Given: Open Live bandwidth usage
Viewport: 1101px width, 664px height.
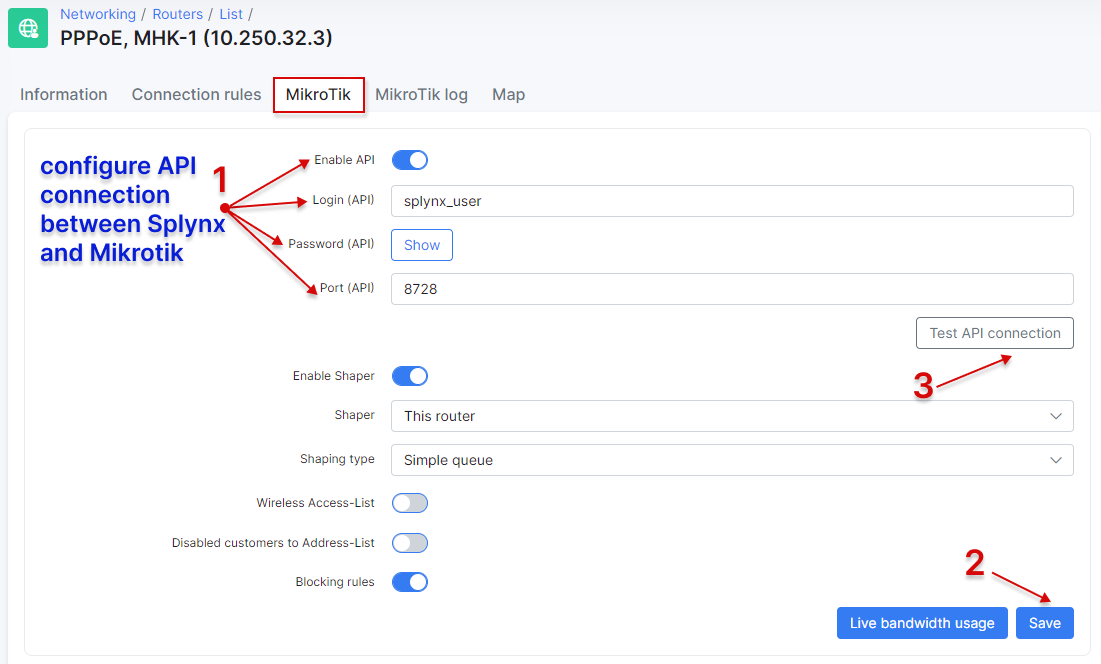Looking at the screenshot, I should pyautogui.click(x=922, y=623).
